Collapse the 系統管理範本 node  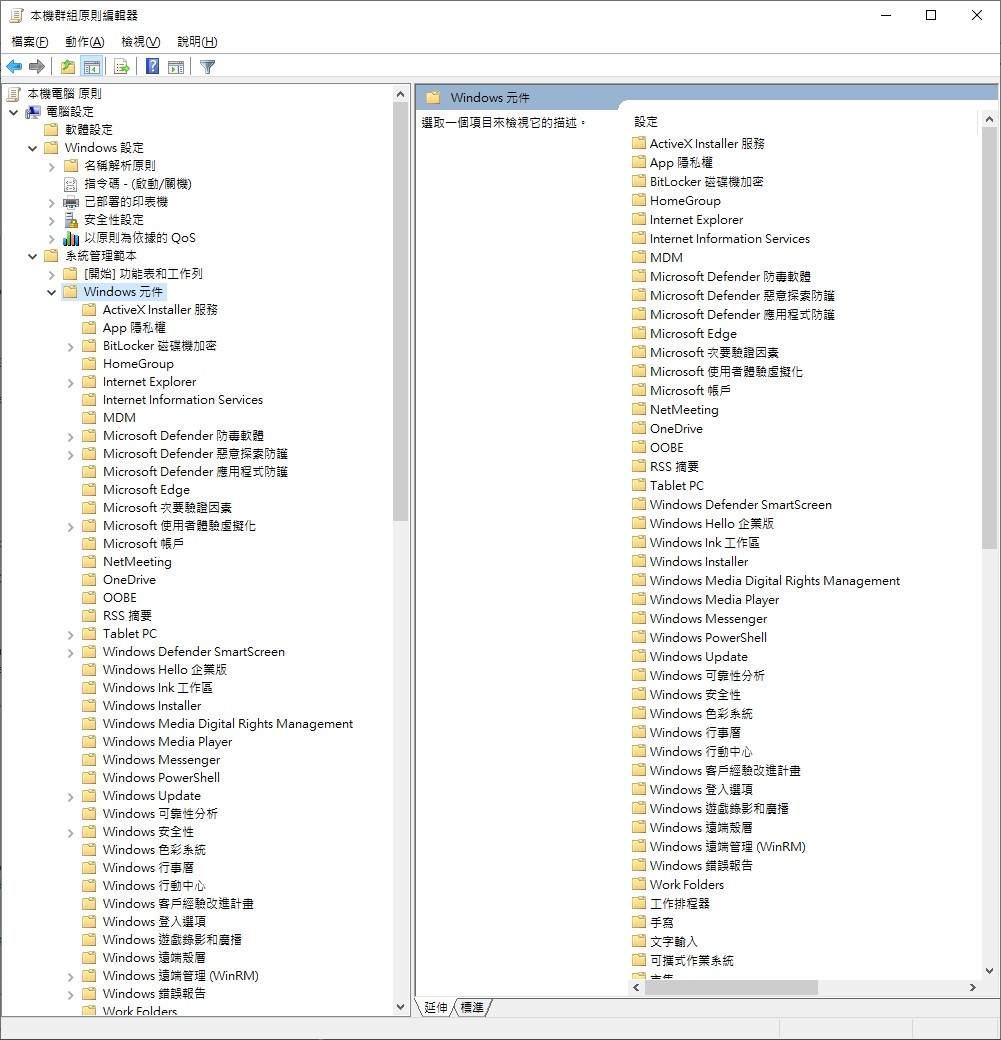(x=33, y=256)
